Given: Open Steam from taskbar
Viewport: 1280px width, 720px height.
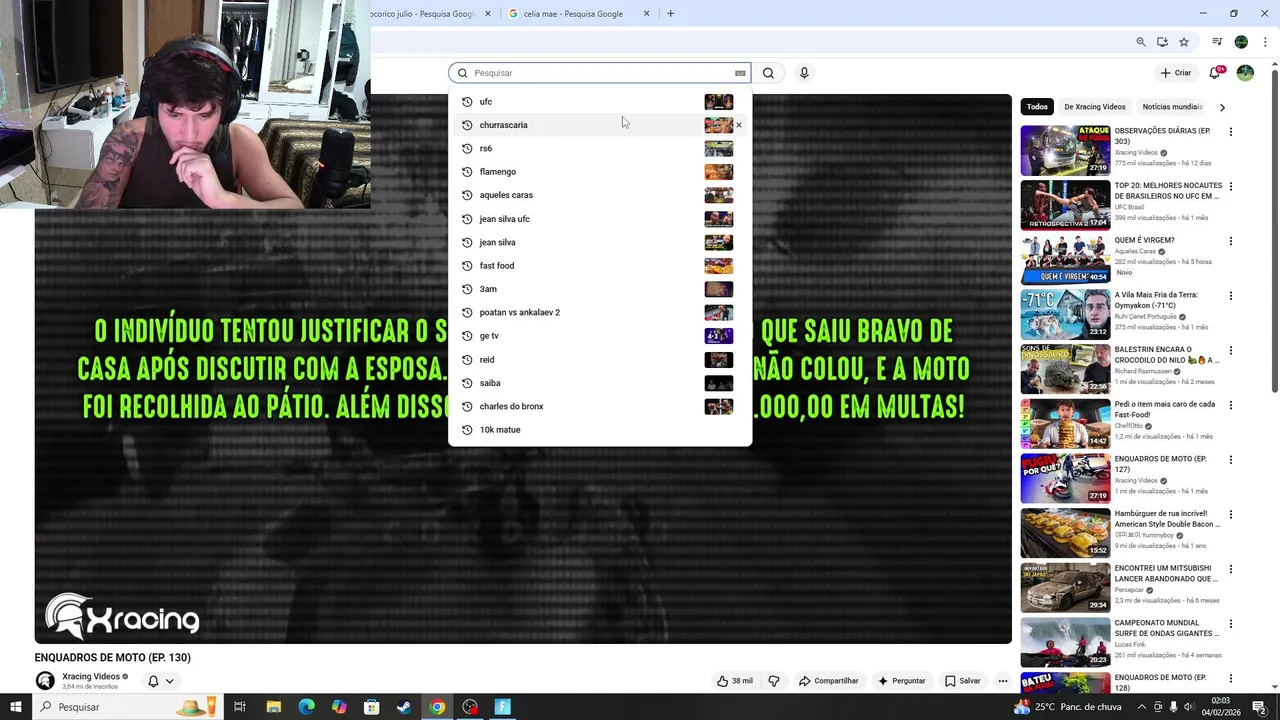Looking at the screenshot, I should click(404, 707).
